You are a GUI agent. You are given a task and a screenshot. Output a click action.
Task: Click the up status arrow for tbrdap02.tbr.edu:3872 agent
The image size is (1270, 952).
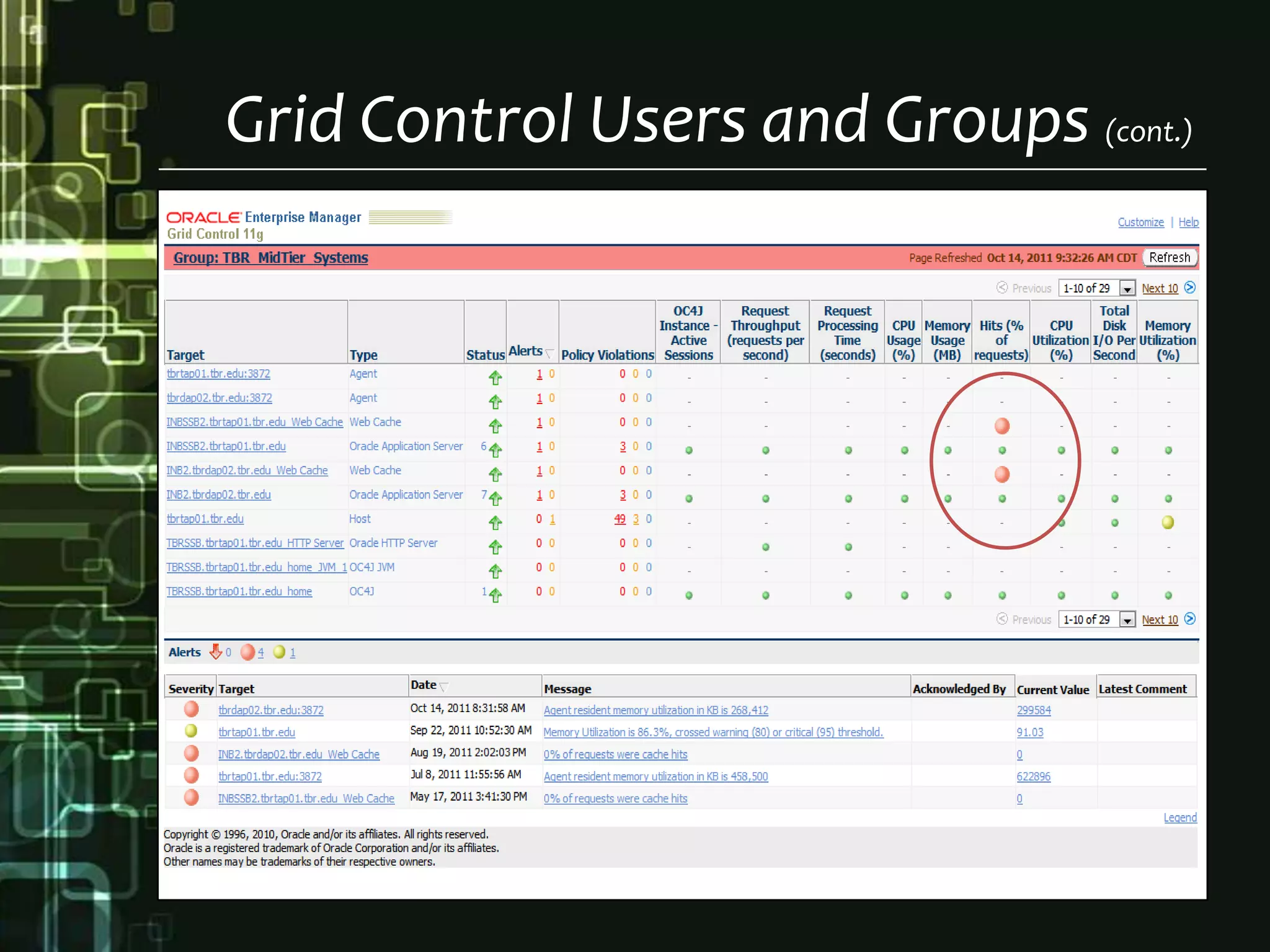(495, 402)
